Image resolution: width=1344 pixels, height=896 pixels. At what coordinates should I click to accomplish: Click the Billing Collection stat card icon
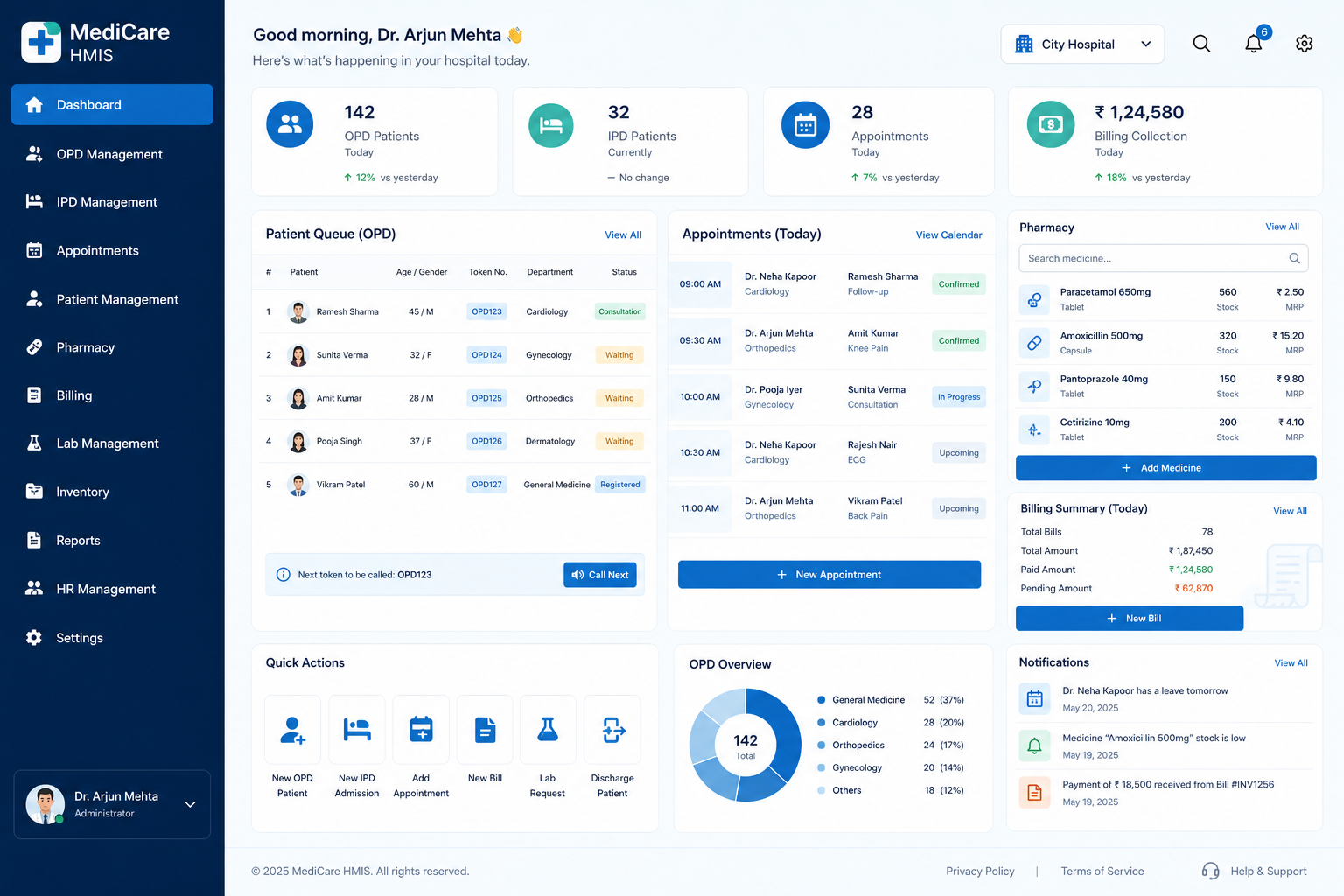coord(1050,125)
